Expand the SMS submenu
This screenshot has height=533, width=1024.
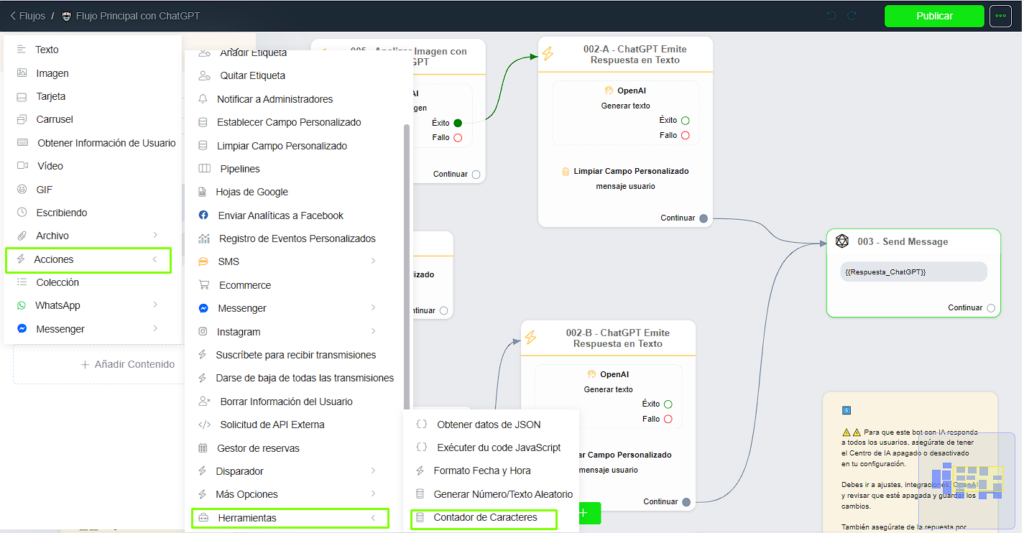click(x=373, y=262)
